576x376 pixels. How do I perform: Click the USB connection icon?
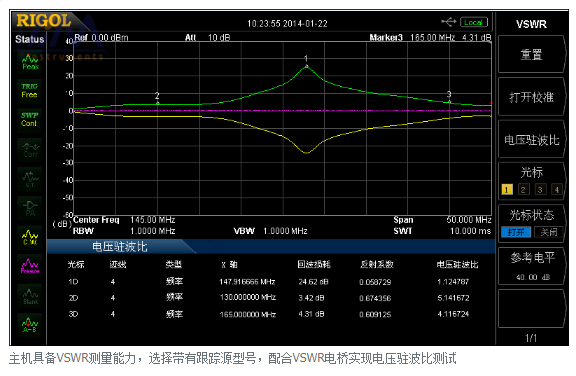pos(449,22)
